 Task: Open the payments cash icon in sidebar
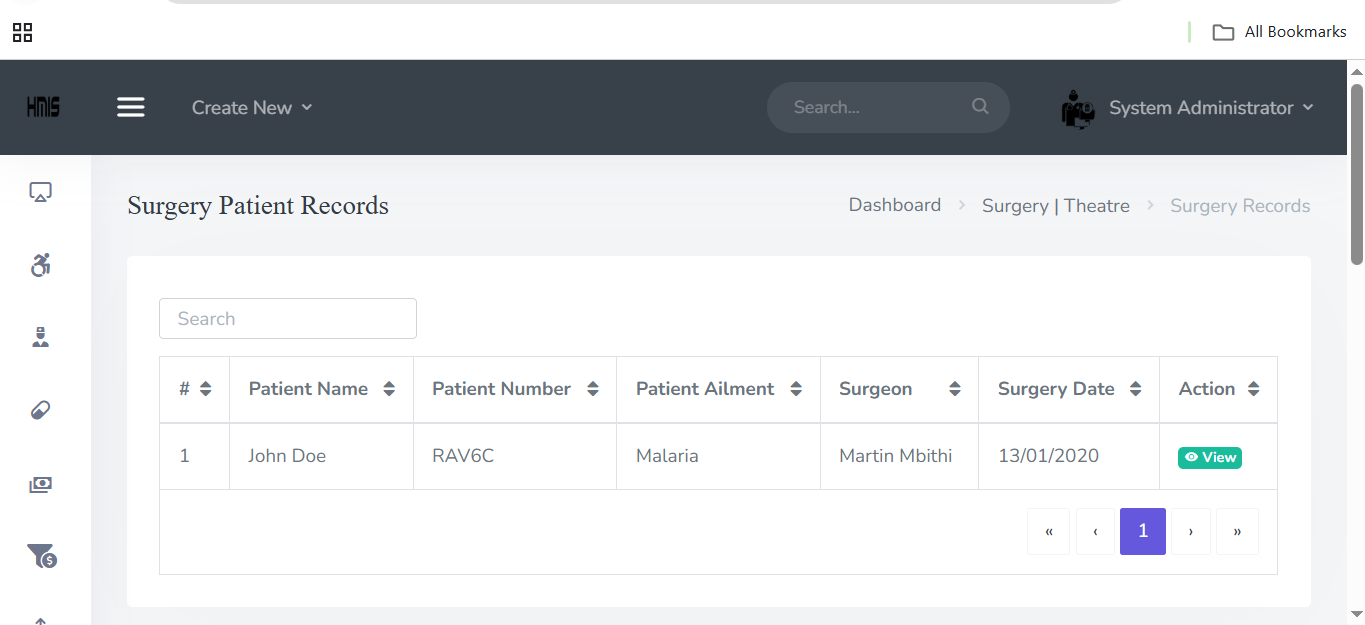tap(40, 484)
